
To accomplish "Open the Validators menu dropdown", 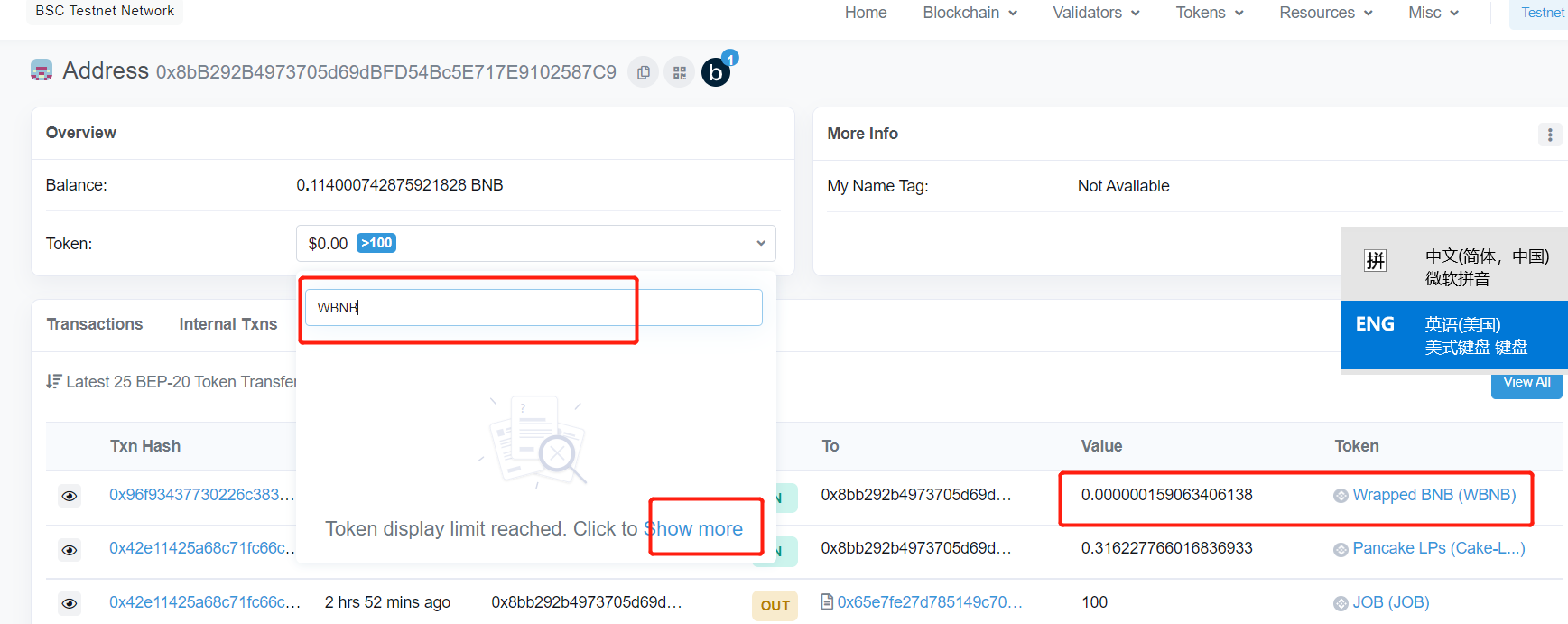I will pyautogui.click(x=1097, y=13).
